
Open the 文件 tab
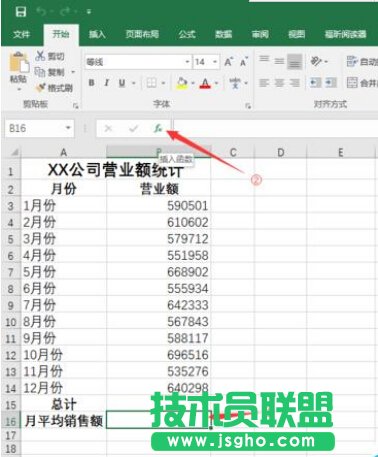click(22, 34)
